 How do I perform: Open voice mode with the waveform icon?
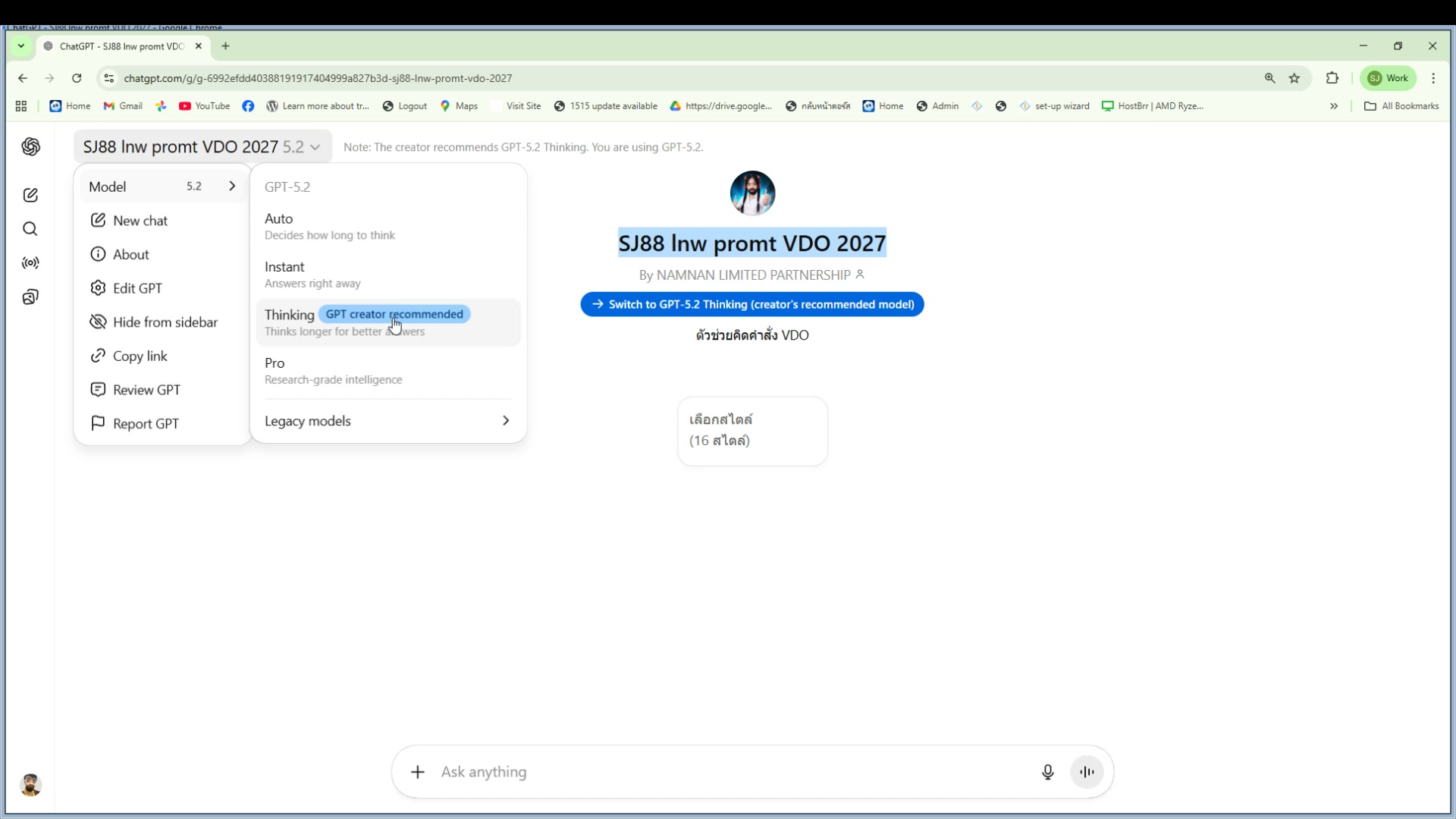(x=1087, y=772)
